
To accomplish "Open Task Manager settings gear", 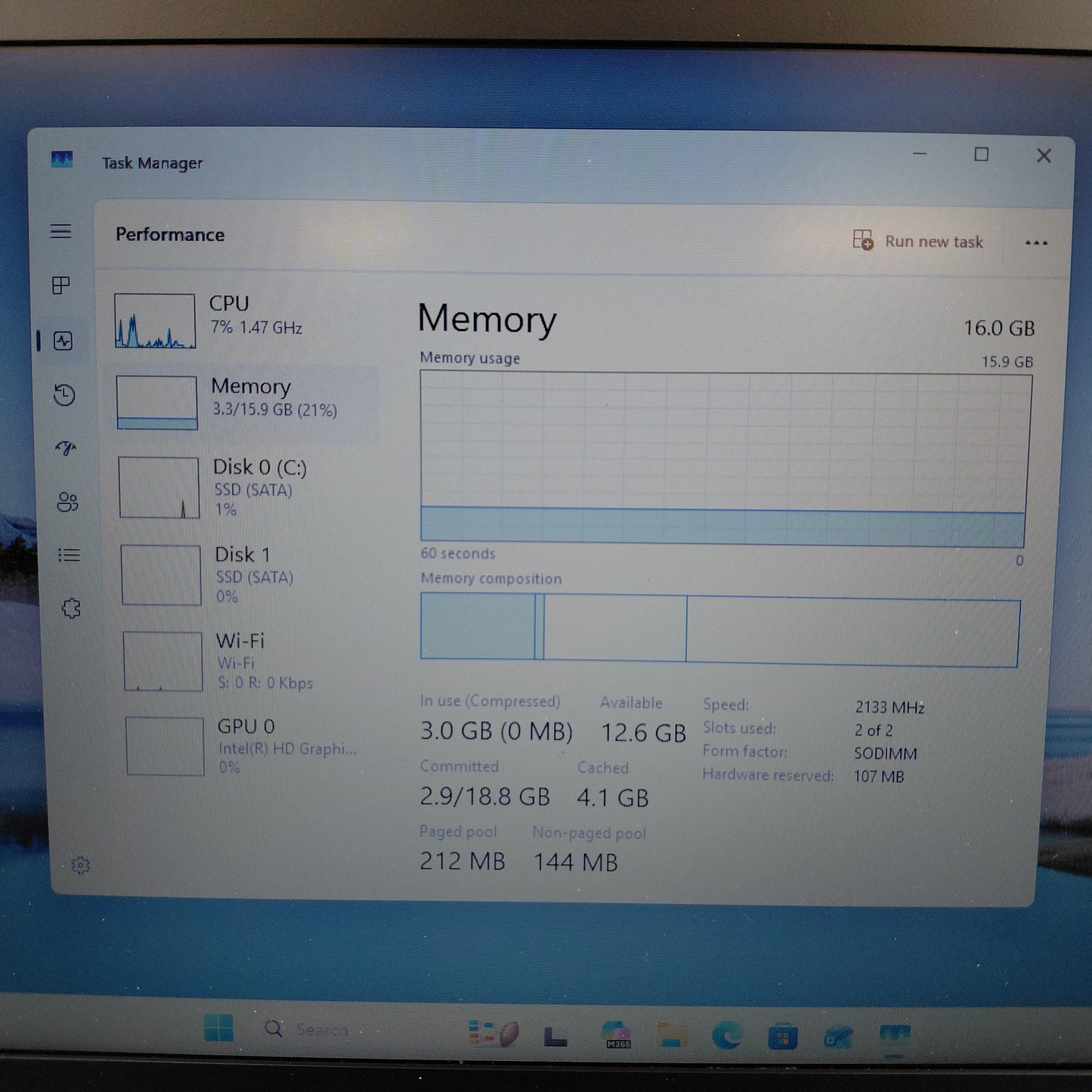I will point(80,865).
